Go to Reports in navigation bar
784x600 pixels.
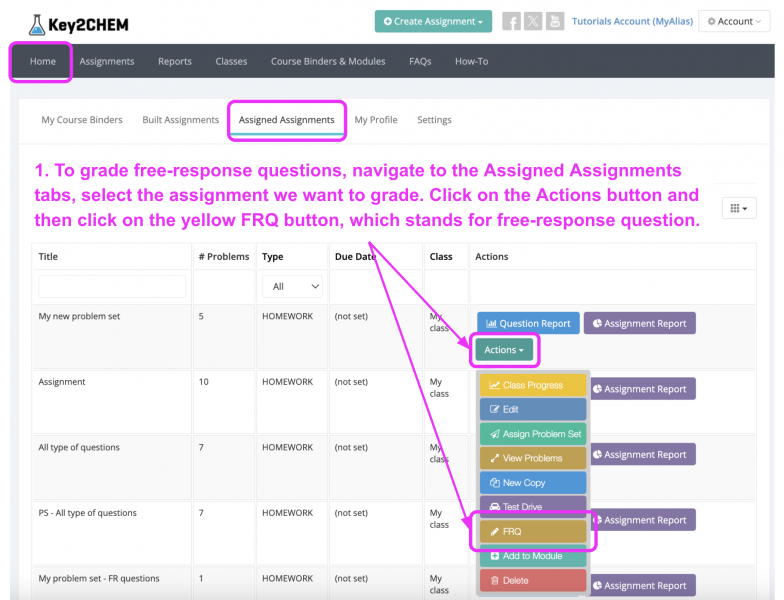tap(174, 61)
